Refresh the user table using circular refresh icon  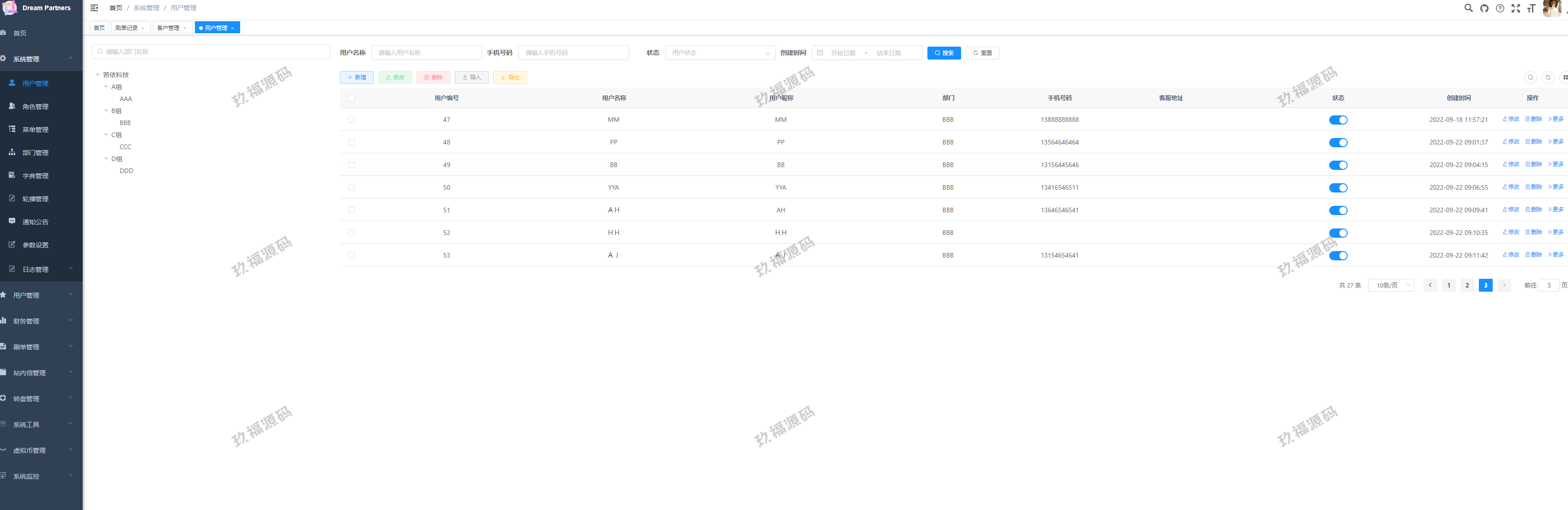(x=1548, y=77)
